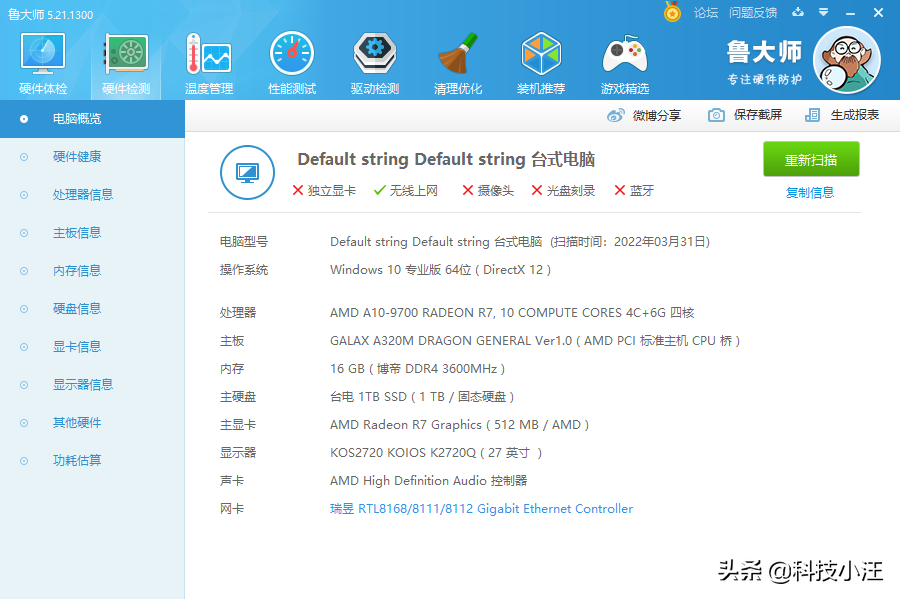Click the '16 GB ( 博帝 DDR4 3600MHz )' value

[417, 369]
